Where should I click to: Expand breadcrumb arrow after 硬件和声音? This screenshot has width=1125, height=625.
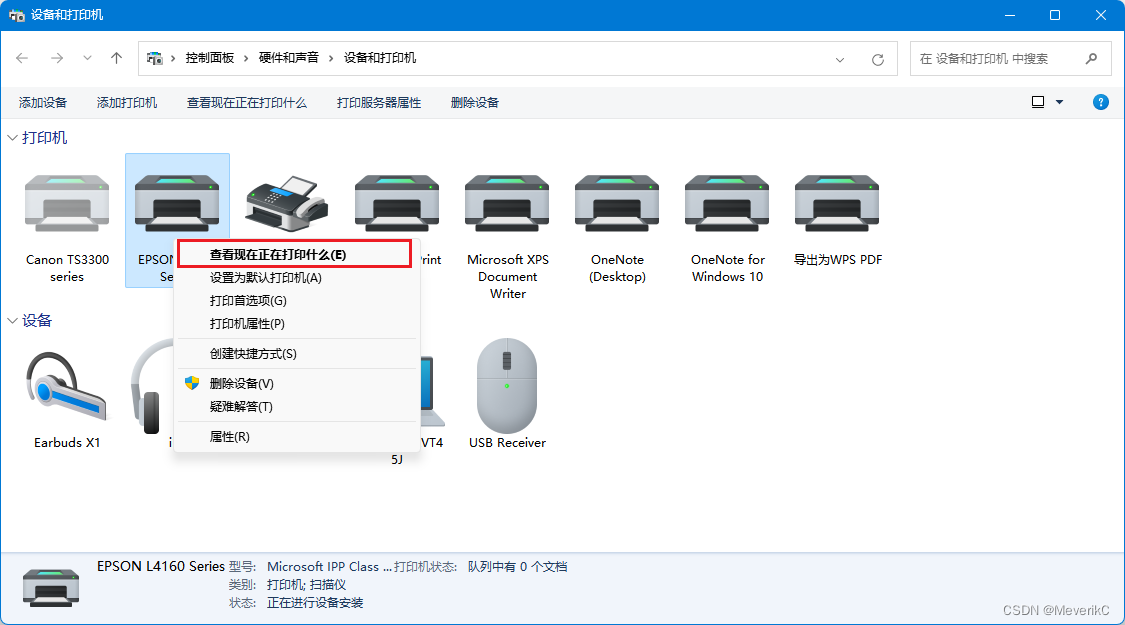[x=331, y=58]
